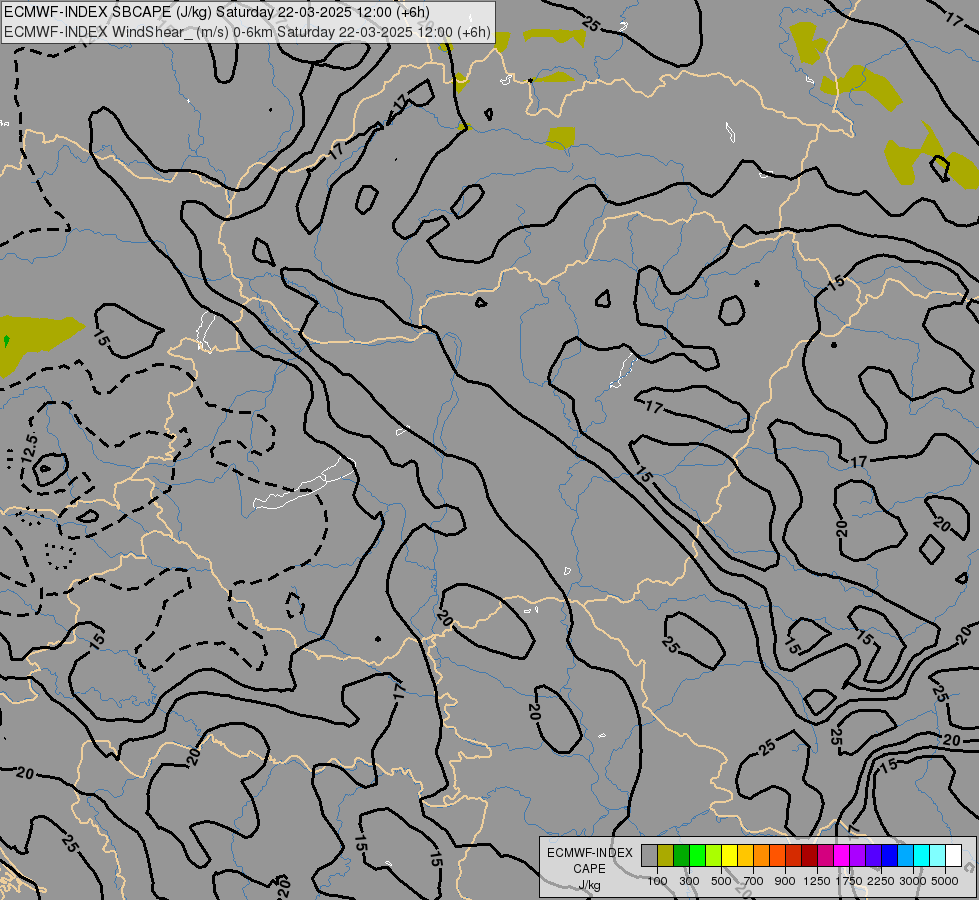The image size is (979, 900).
Task: Select the magenta legend swatch
Action: coord(841,855)
